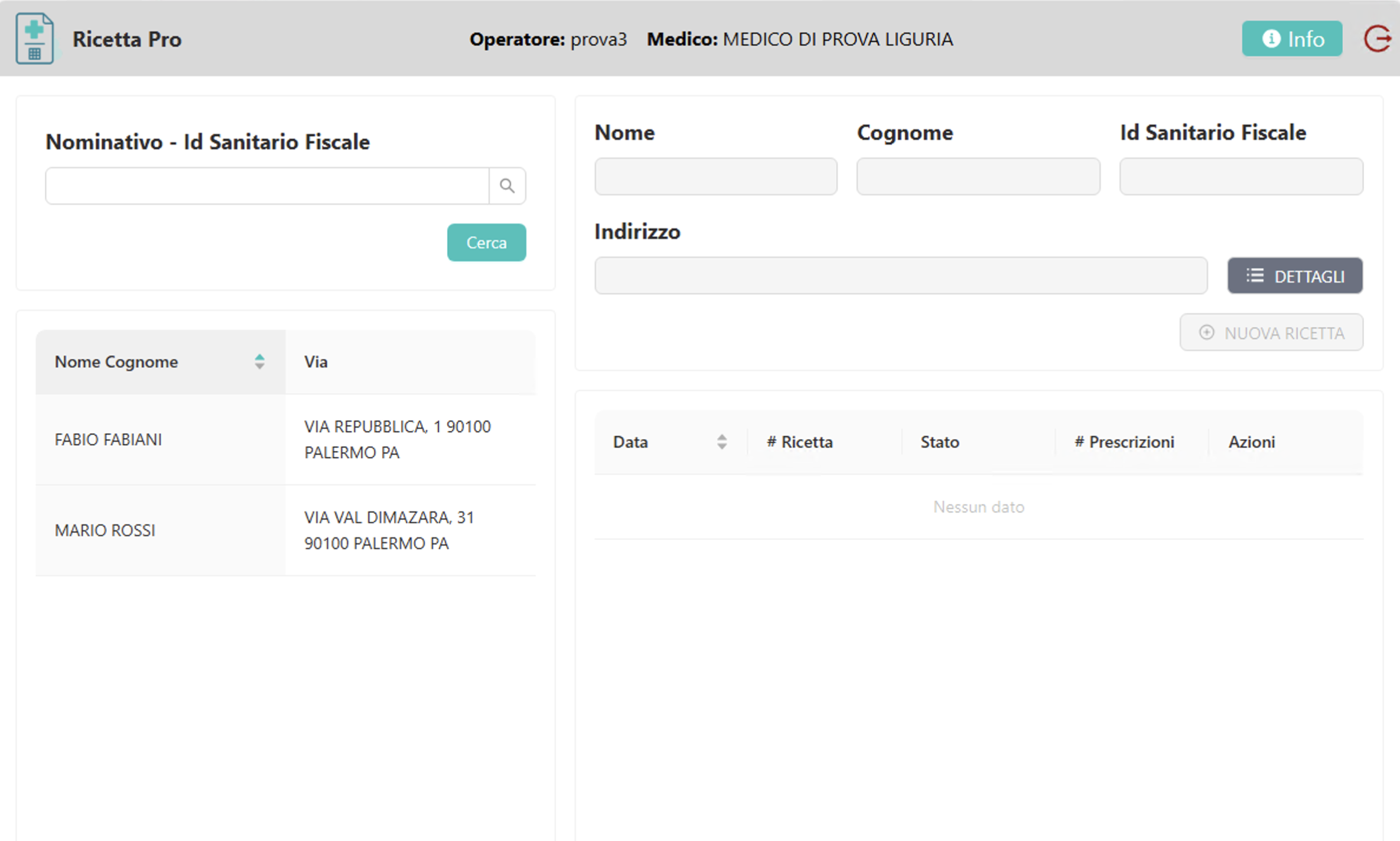This screenshot has height=841, width=1400.
Task: Click the list icon in the DETTAGLI button
Action: pyautogui.click(x=1255, y=276)
